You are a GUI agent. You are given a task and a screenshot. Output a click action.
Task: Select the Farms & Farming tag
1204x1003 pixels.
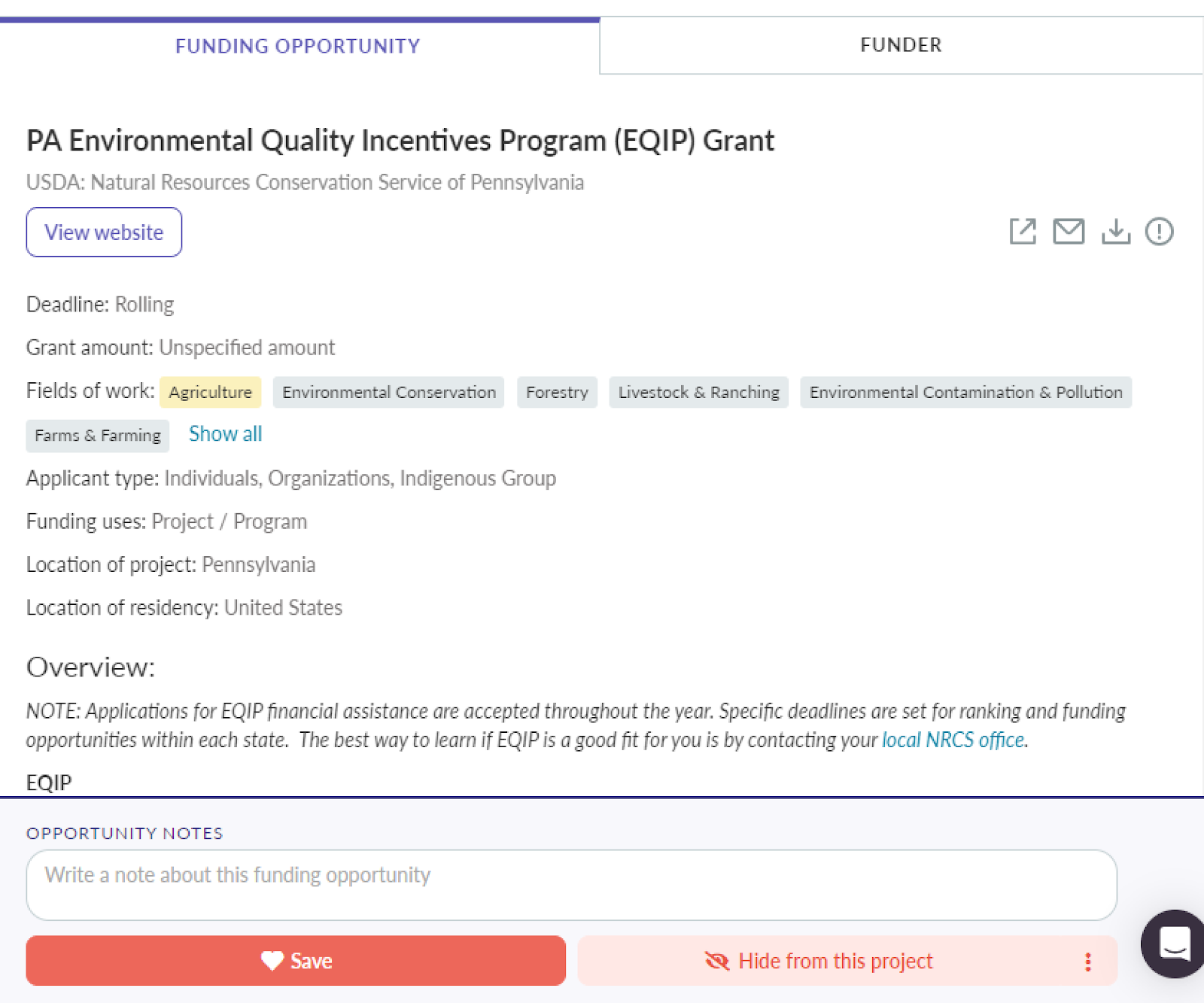(97, 435)
